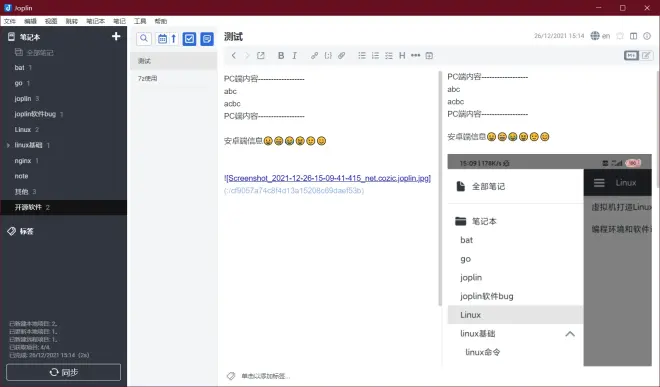Click the 26/12/2021 15:14 note timestamp

click(559, 36)
